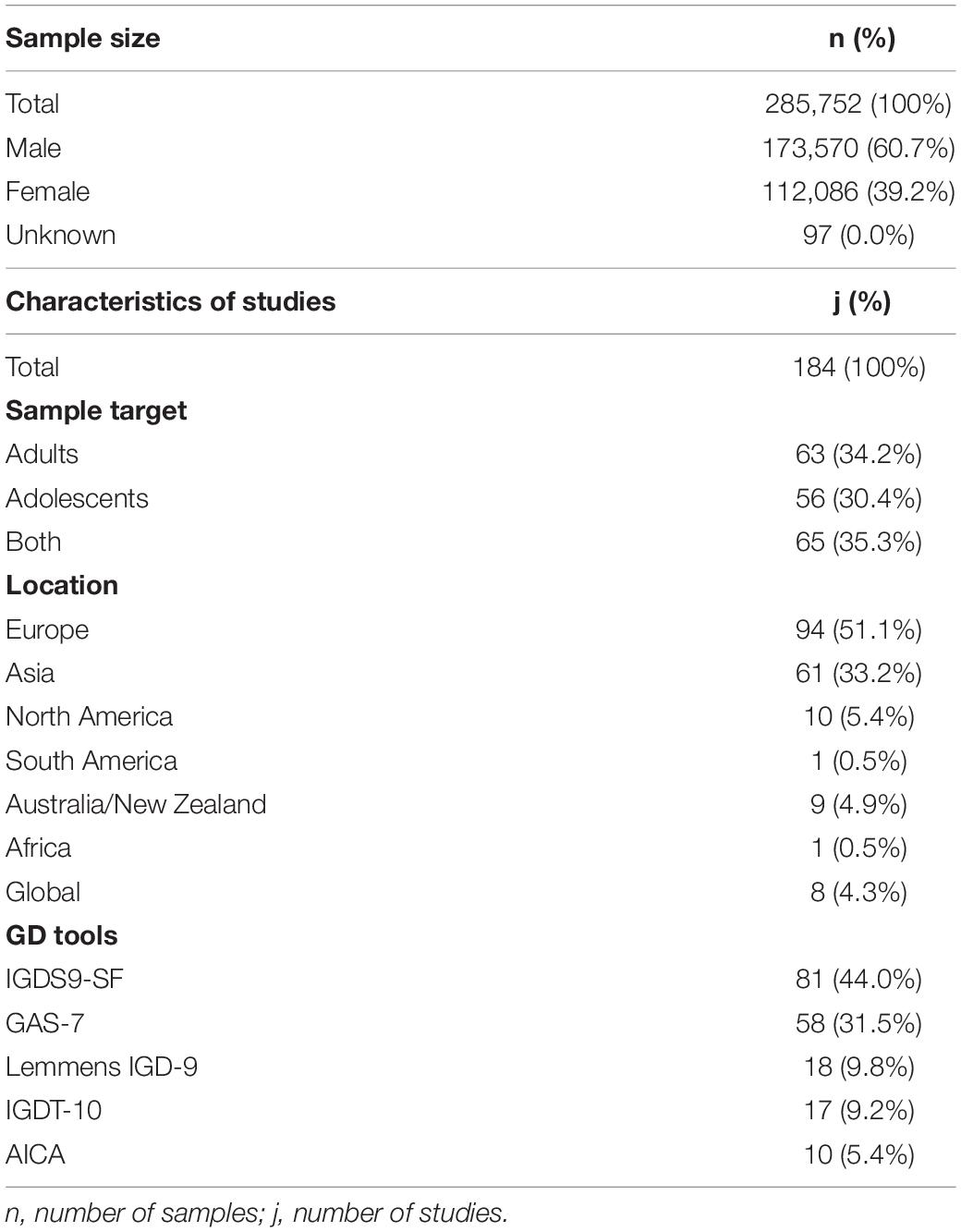Click the Unknown value 97 (0.0%)
The image size is (961, 1232).
859,235
